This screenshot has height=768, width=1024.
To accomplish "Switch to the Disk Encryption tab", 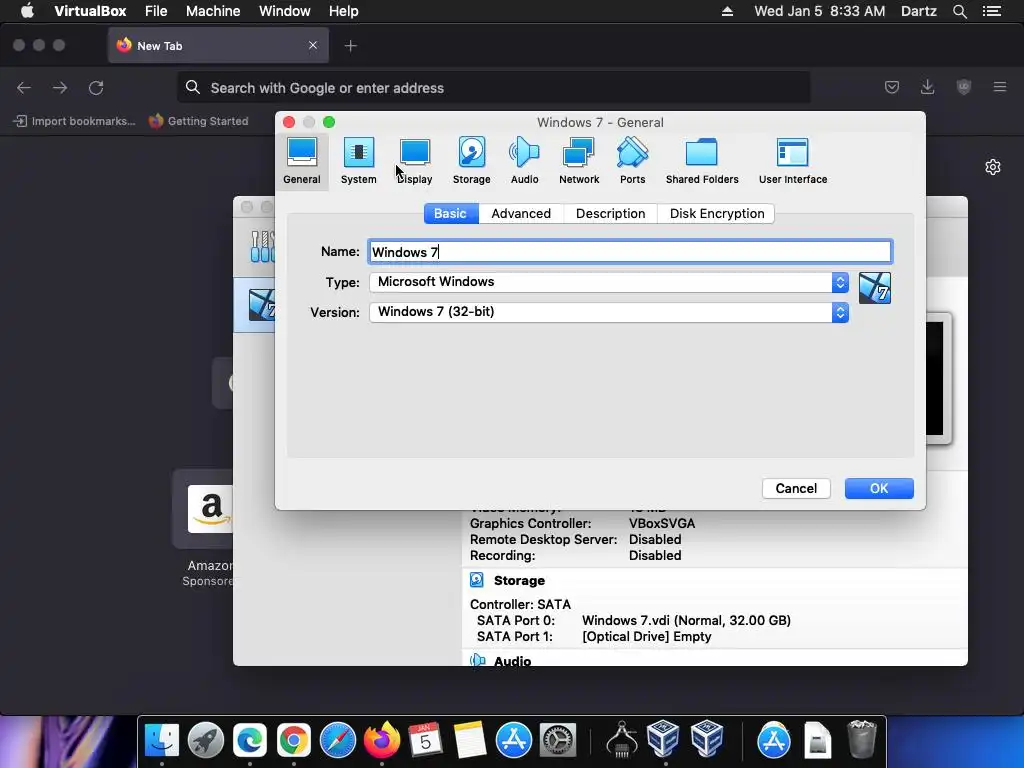I will 716,214.
